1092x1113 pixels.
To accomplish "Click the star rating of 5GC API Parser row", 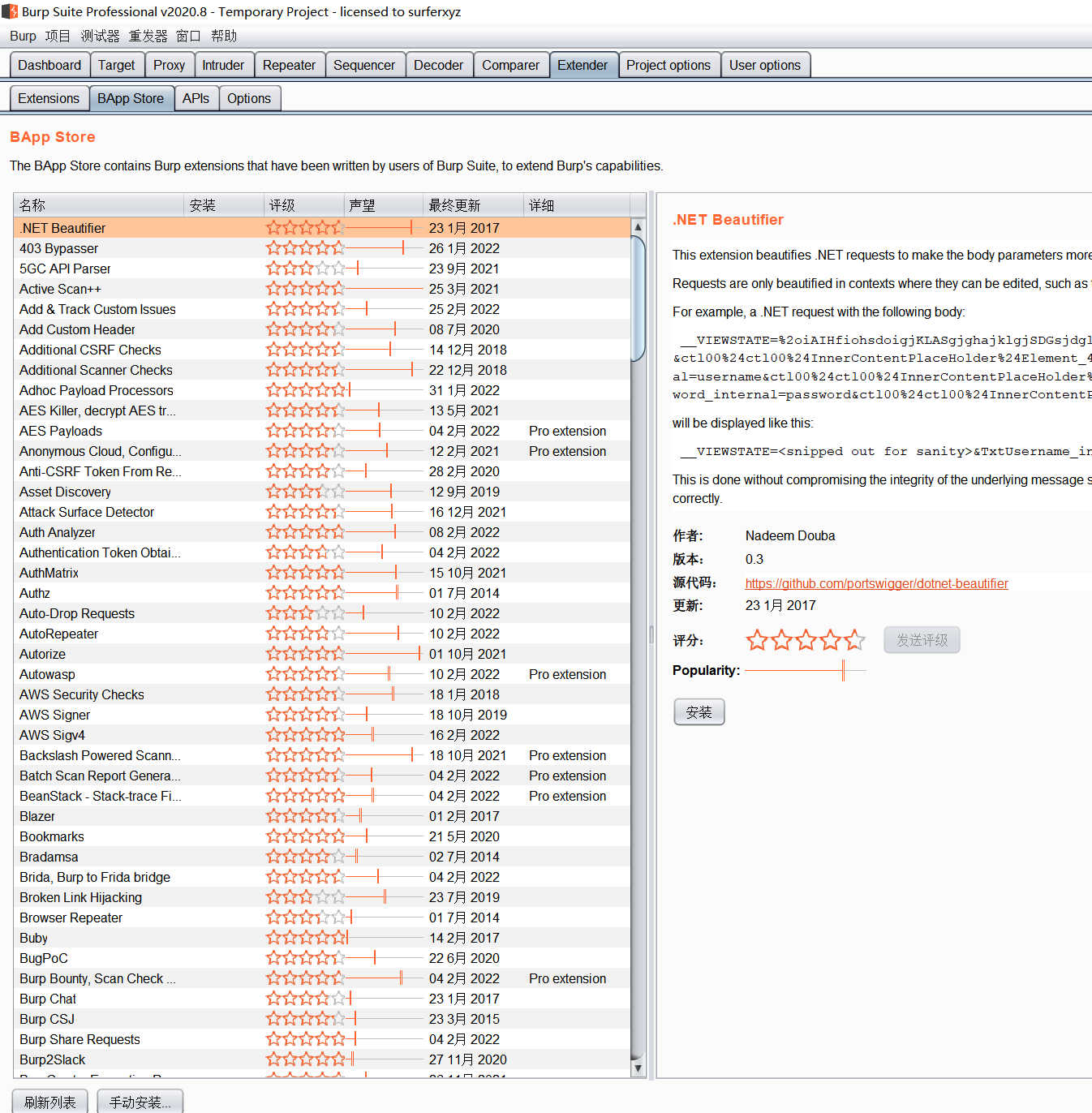I will 306,269.
